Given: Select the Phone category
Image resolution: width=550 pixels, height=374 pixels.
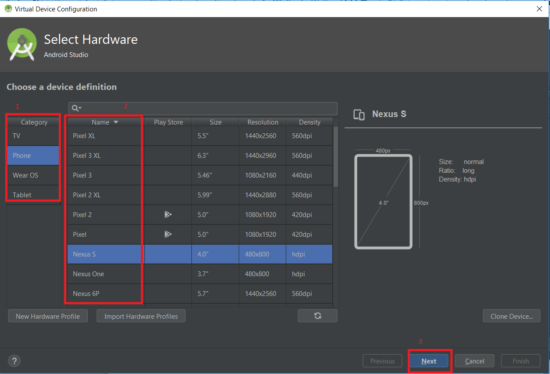Looking at the screenshot, I should (33, 155).
